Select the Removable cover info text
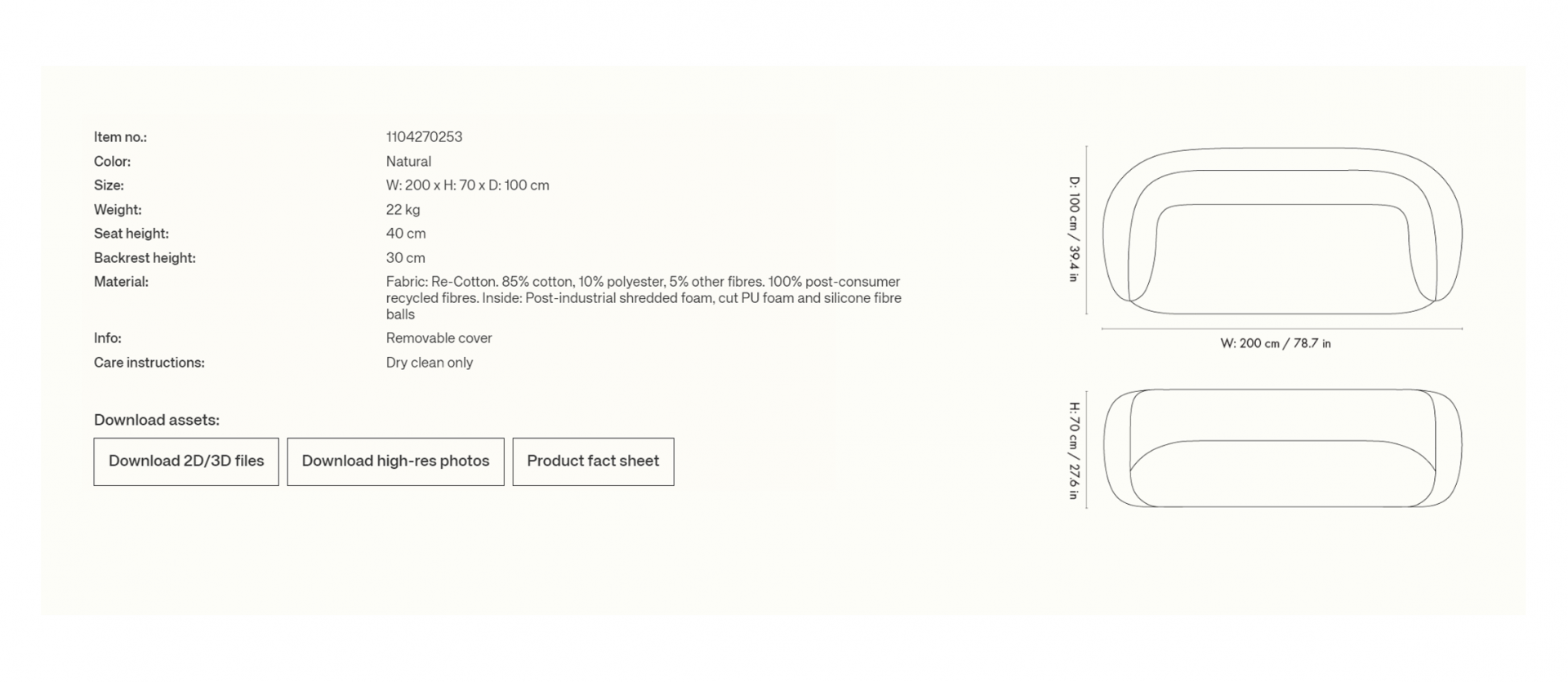Image resolution: width=1568 pixels, height=682 pixels. tap(439, 338)
